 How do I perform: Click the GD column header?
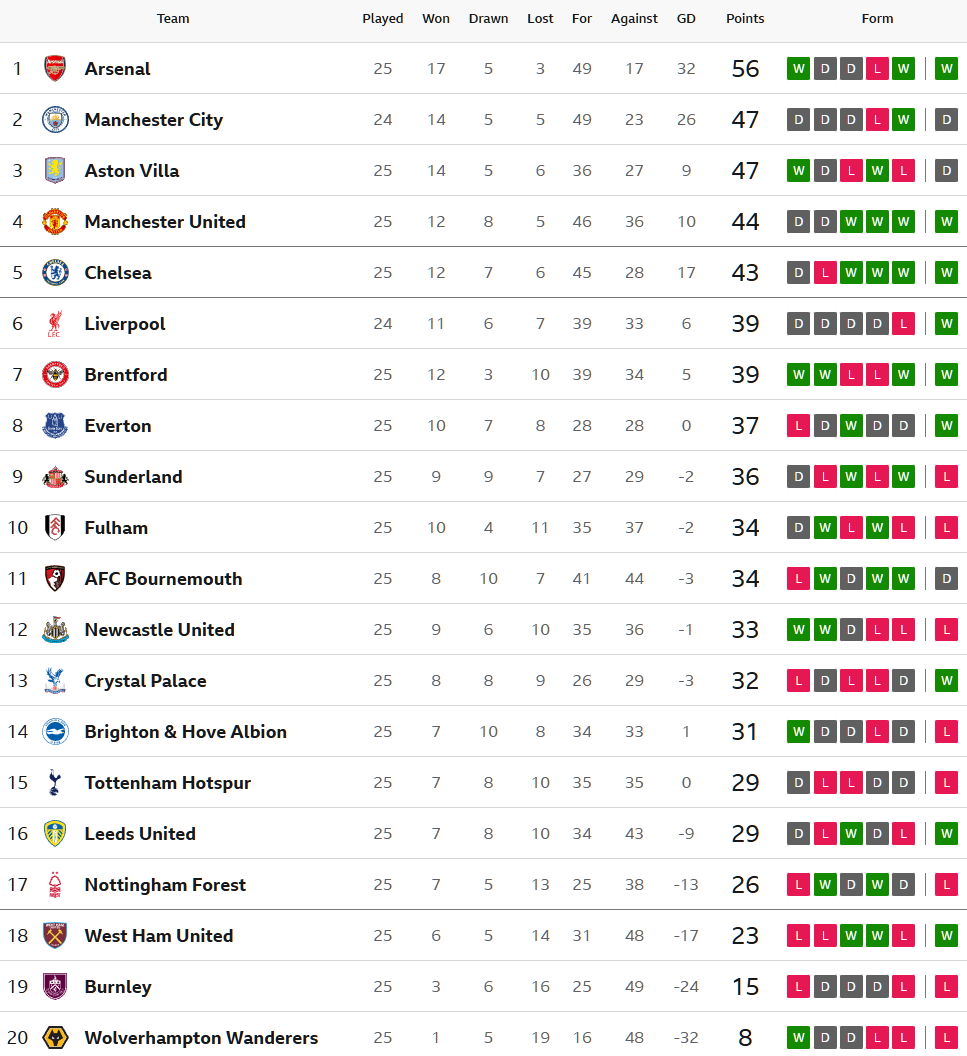[x=686, y=18]
